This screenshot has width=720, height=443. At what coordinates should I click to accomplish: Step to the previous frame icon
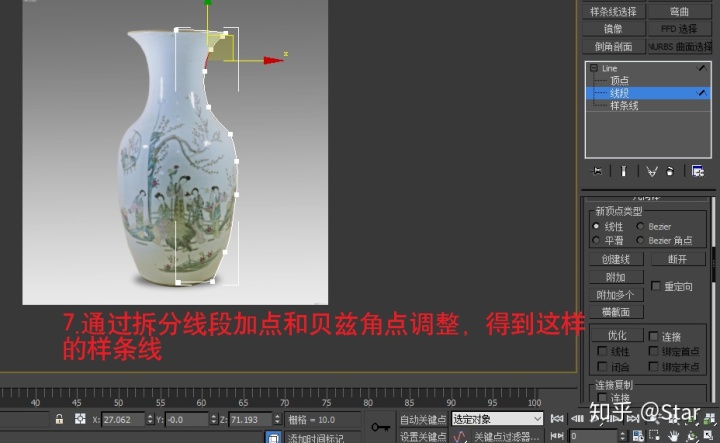(x=577, y=419)
